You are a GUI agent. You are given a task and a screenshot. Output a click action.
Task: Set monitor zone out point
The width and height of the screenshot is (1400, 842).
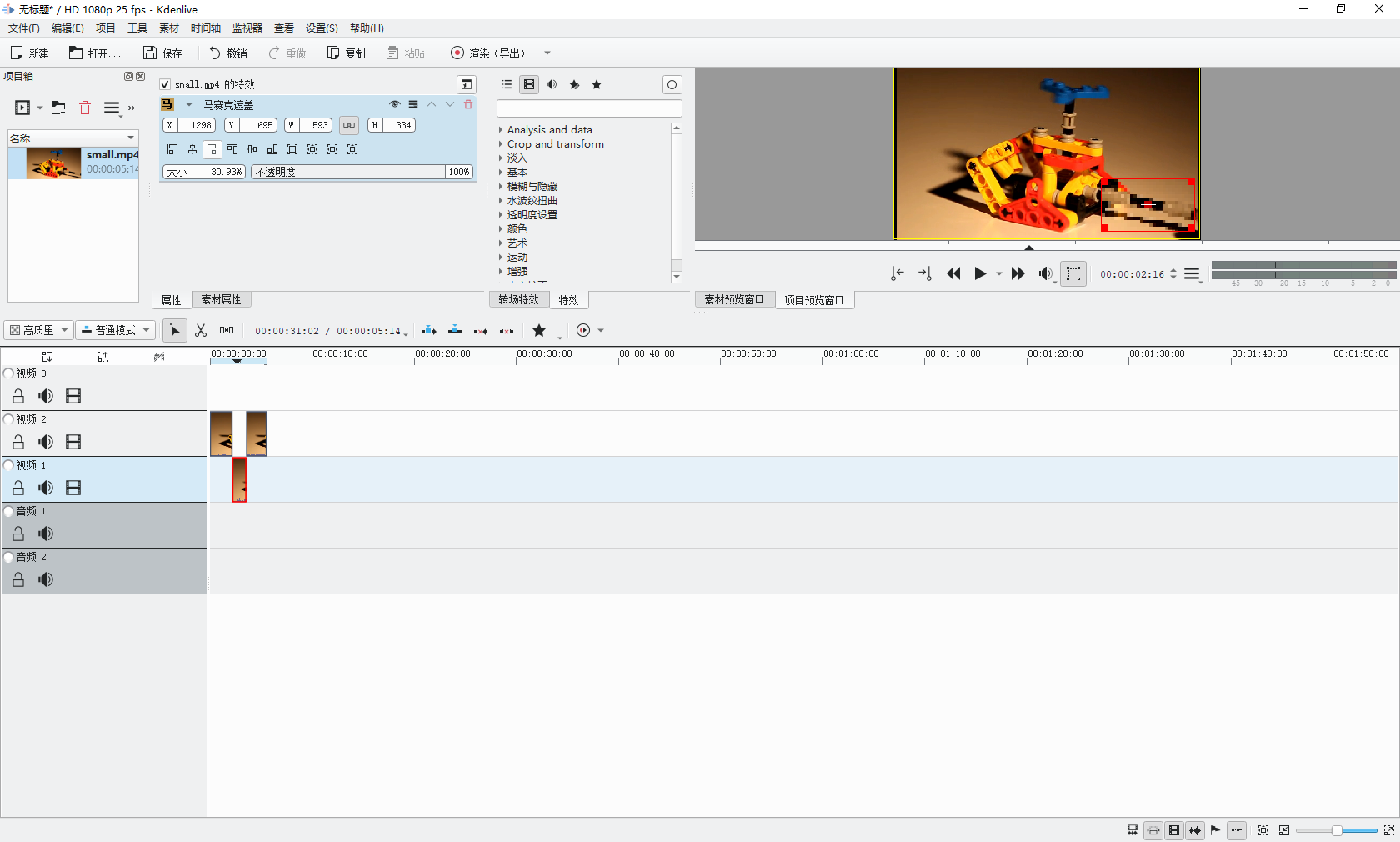(x=924, y=273)
